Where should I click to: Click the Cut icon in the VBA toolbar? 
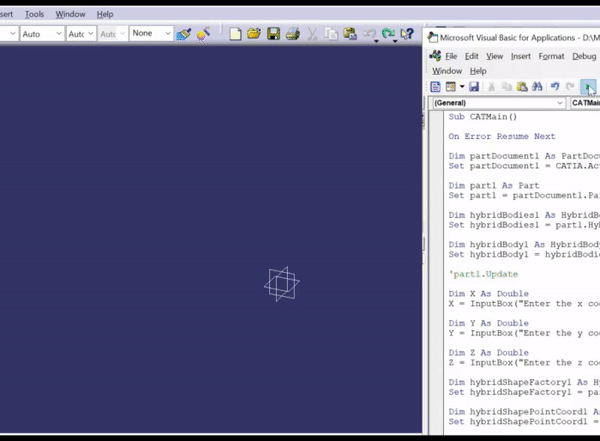[491, 87]
